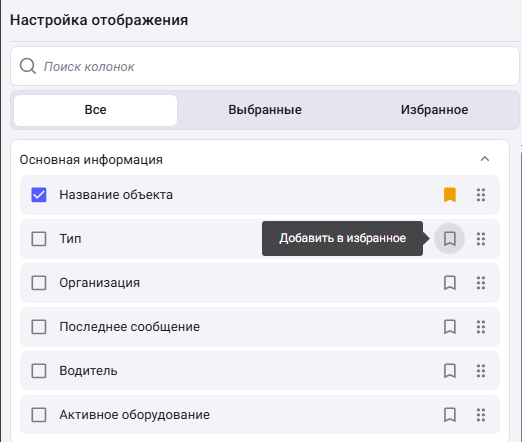Click the magnifier icon in search field

tap(28, 66)
